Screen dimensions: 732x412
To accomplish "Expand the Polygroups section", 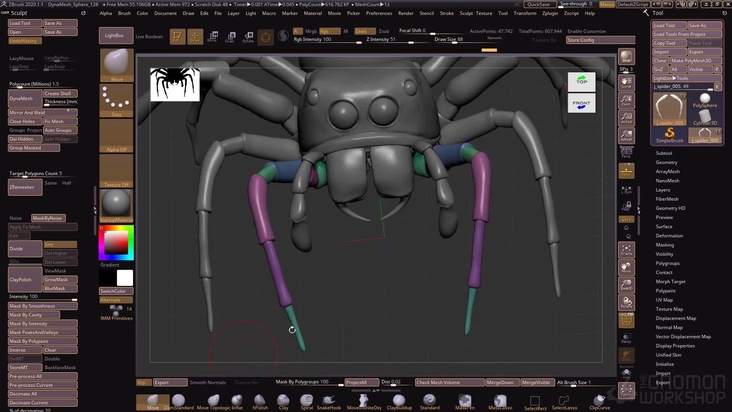I will tap(667, 263).
